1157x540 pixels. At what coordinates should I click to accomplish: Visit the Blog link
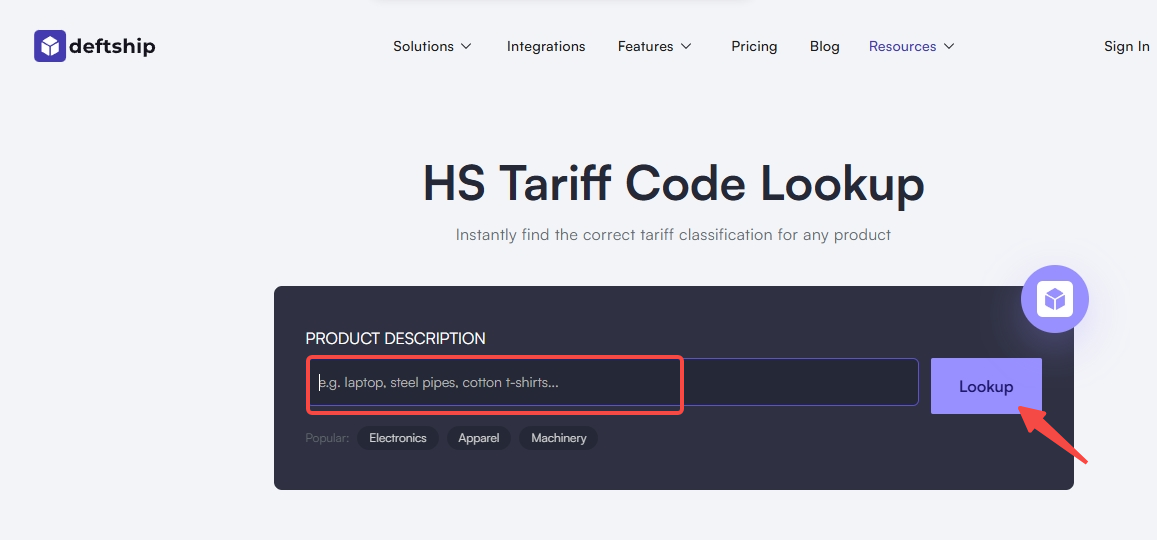(x=824, y=46)
